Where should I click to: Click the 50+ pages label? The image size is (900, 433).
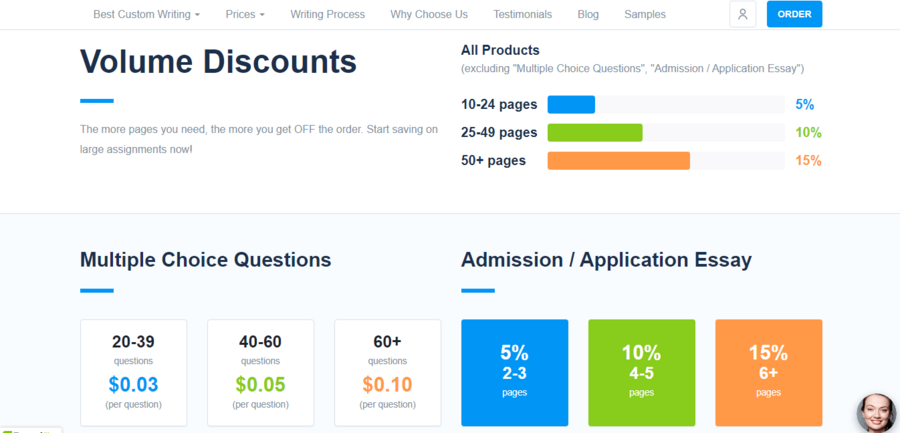coord(493,161)
